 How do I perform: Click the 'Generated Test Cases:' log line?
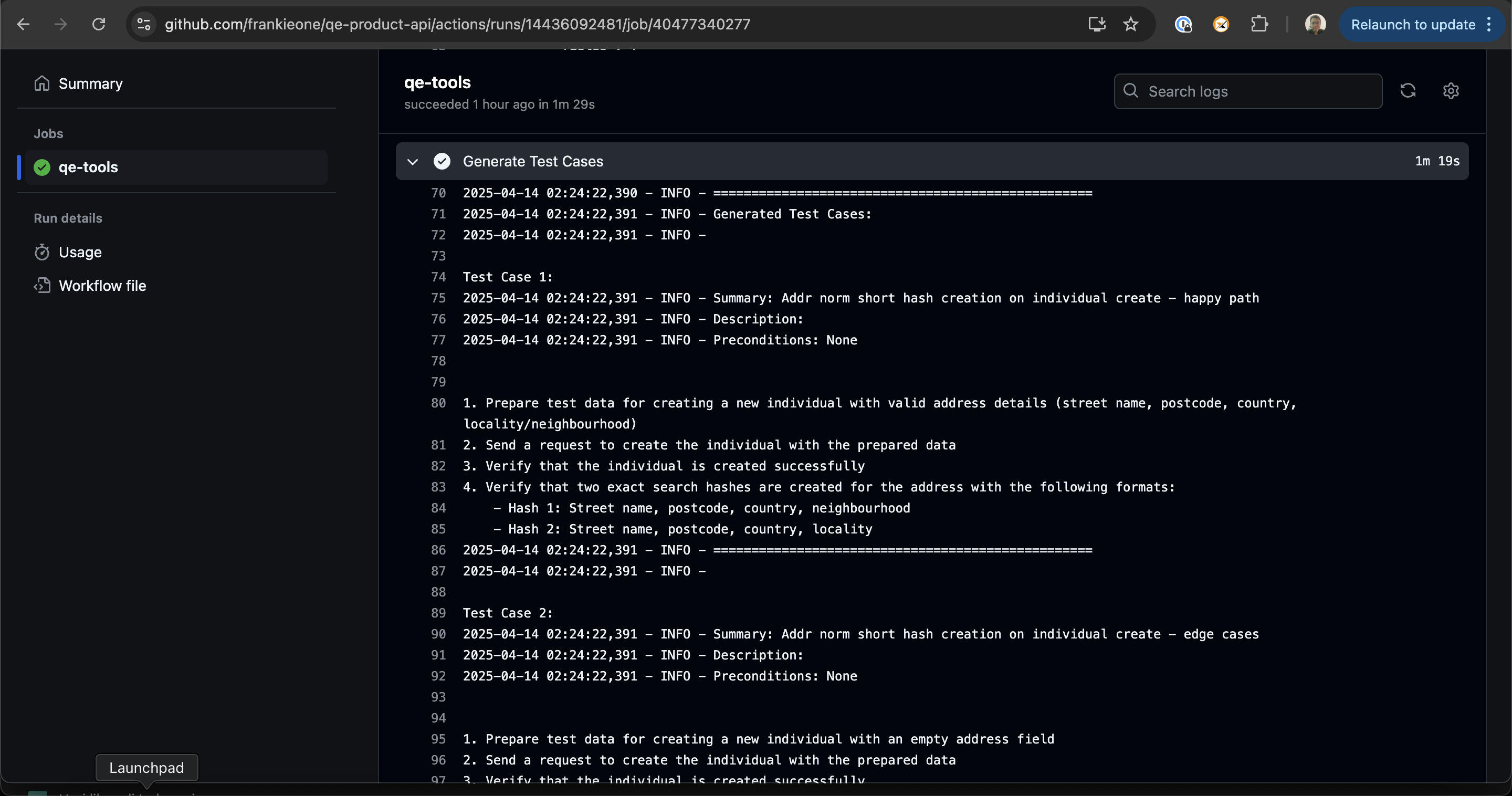(x=667, y=214)
